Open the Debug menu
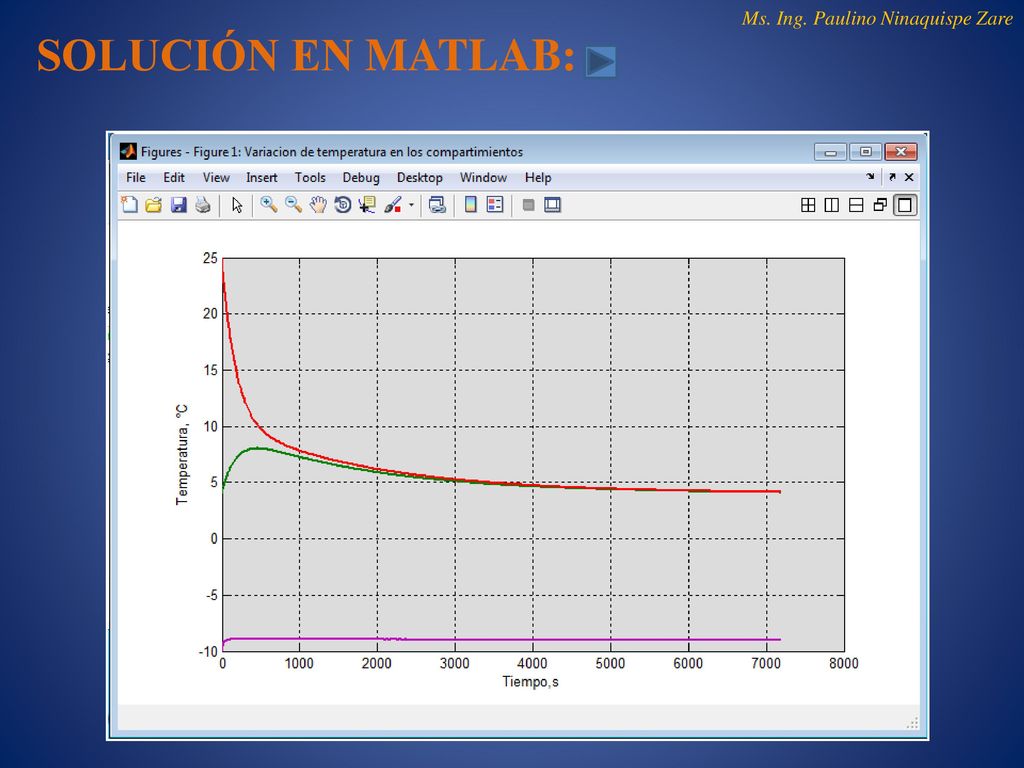This screenshot has width=1024, height=768. (361, 178)
